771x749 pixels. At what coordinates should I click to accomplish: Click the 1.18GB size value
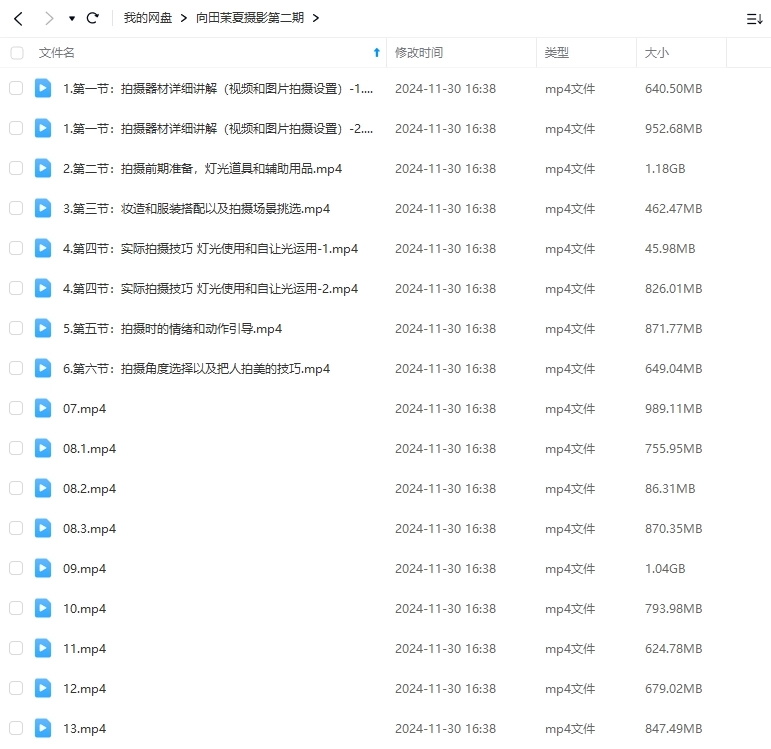pyautogui.click(x=665, y=169)
